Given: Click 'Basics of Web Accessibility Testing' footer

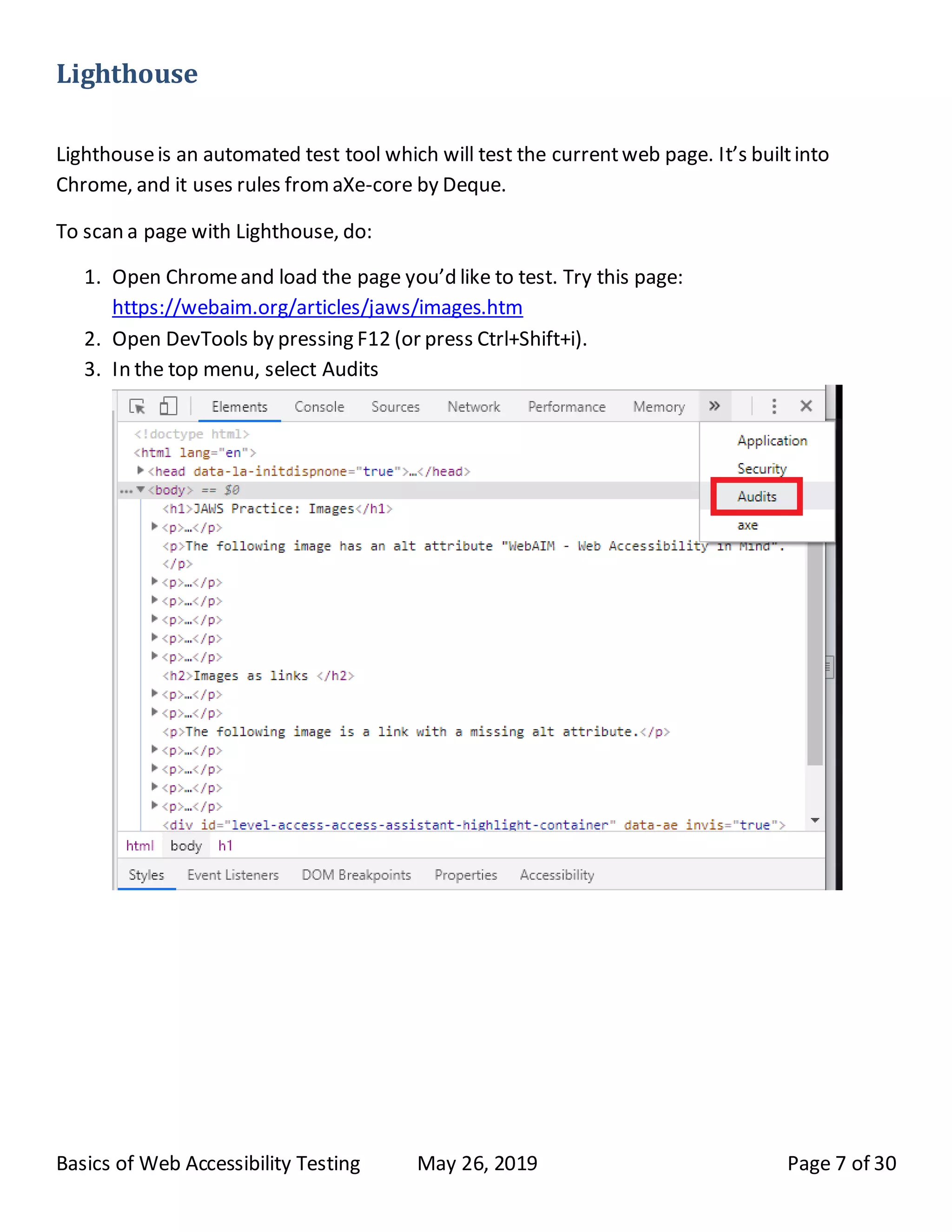Looking at the screenshot, I should [x=208, y=1163].
